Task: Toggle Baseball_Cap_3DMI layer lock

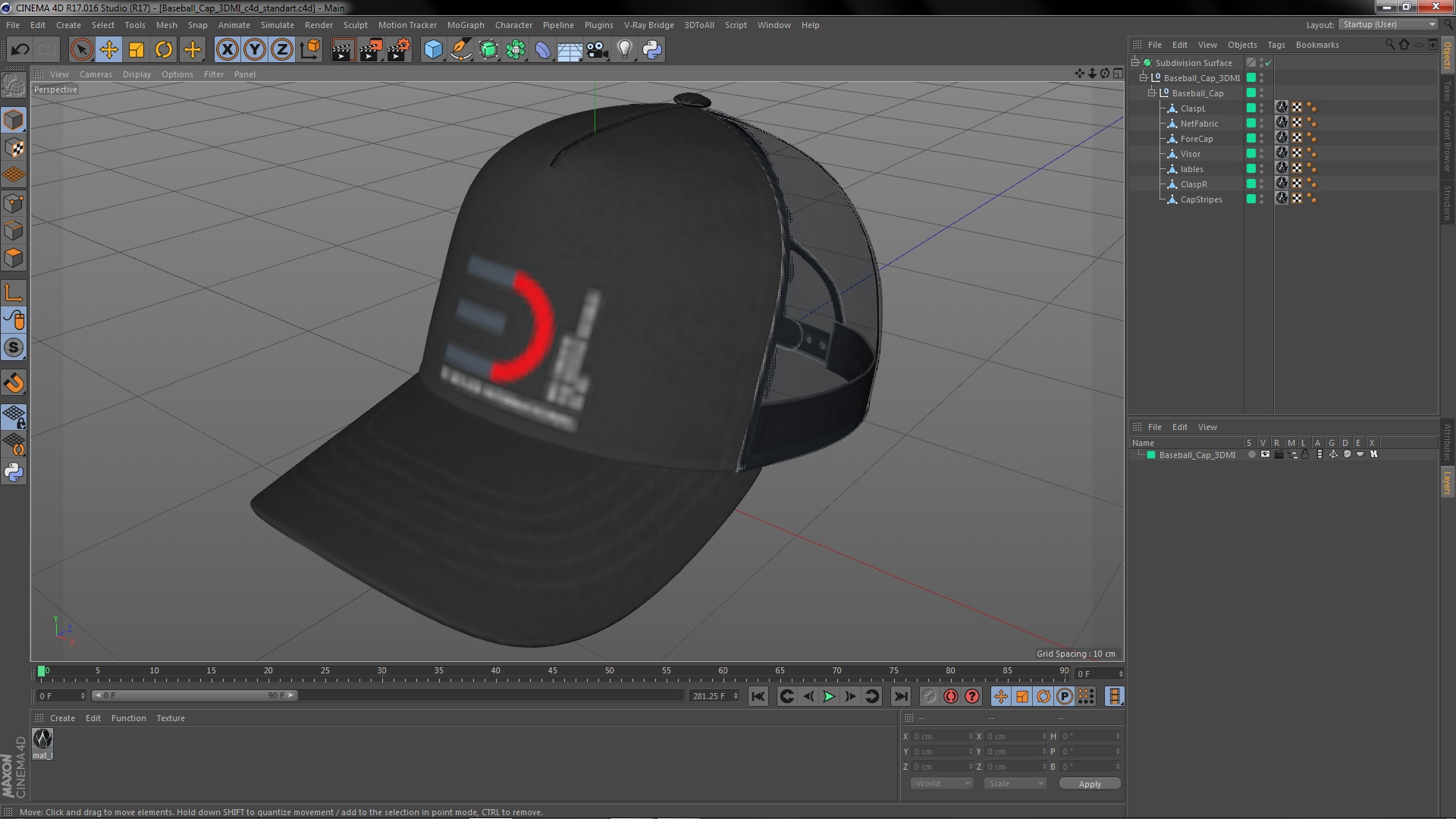Action: pos(1305,454)
